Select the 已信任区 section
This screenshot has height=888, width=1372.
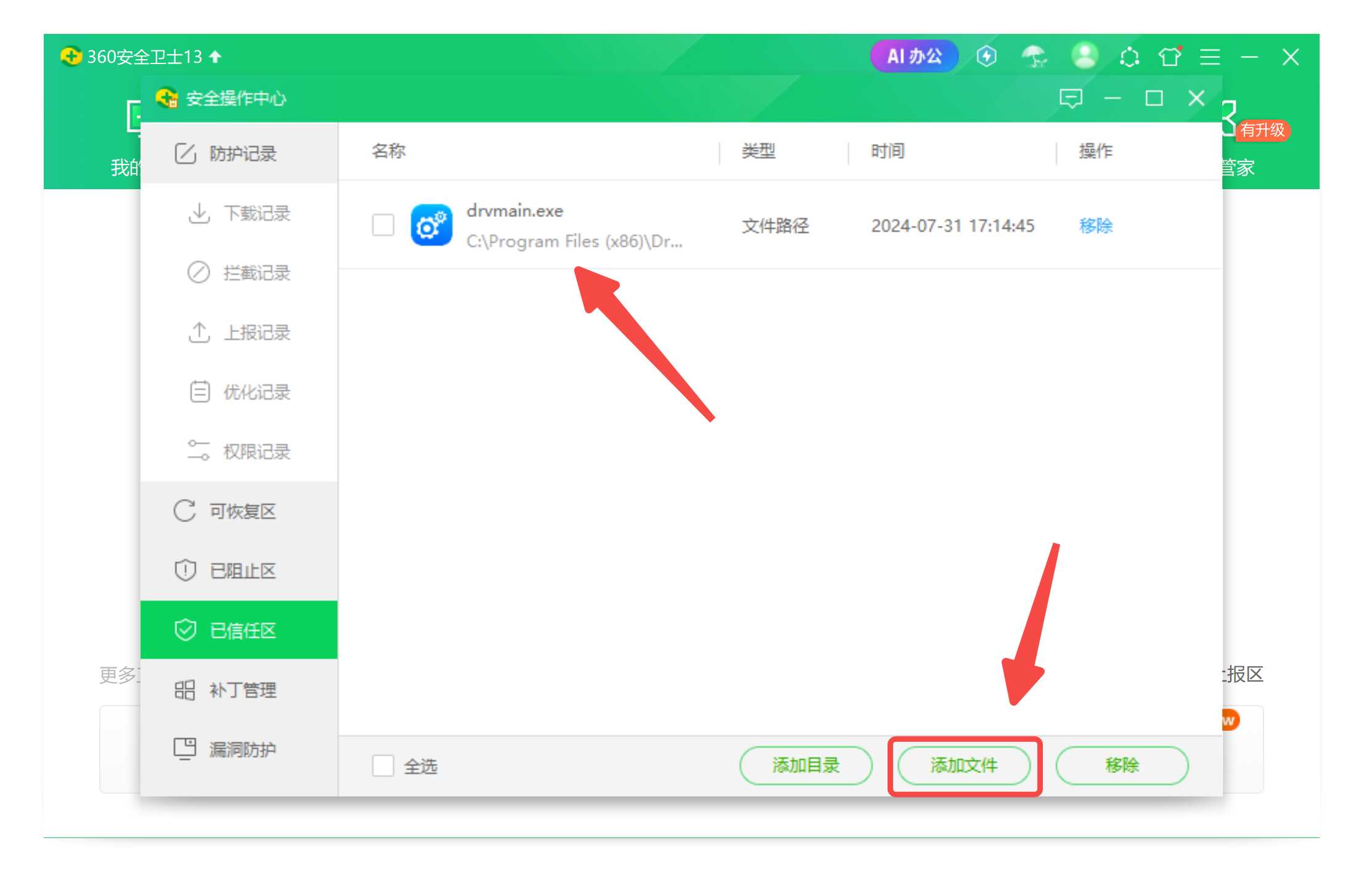(239, 630)
